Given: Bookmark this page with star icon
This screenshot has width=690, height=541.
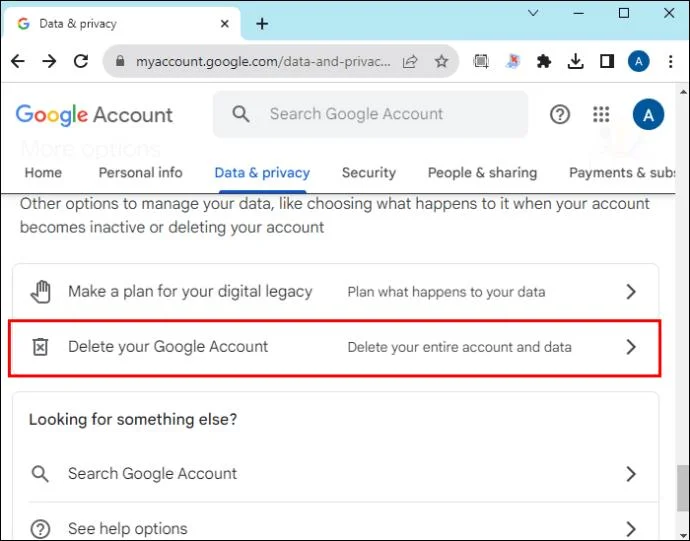Looking at the screenshot, I should coord(441,62).
